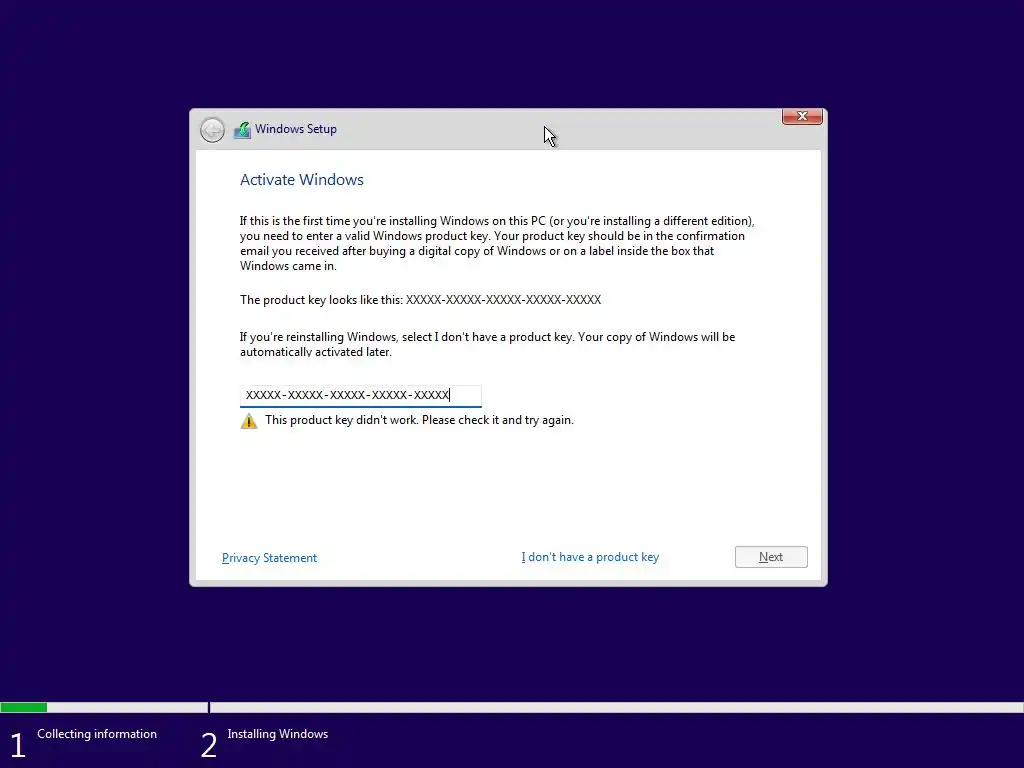Click the green installation progress bar
1024x768 pixels.
coord(24,707)
